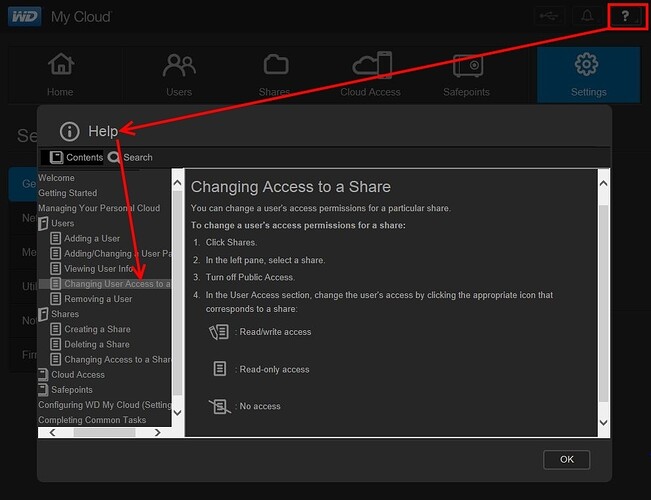The image size is (651, 500).
Task: Click the page icon beside Removing a User
Action: click(x=56, y=299)
